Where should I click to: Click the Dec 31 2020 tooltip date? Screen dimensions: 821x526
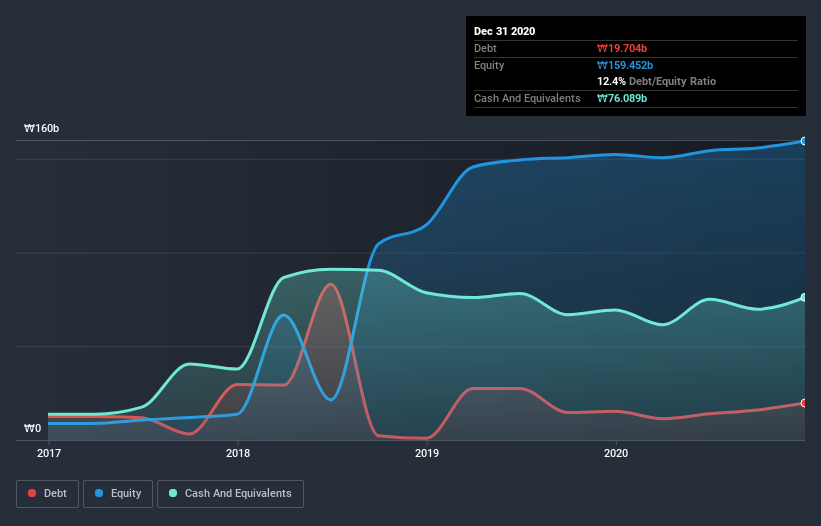click(504, 31)
